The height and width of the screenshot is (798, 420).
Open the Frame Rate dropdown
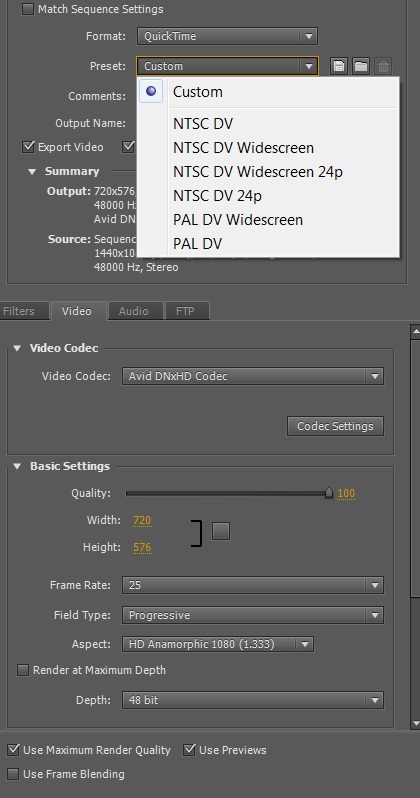[x=253, y=585]
